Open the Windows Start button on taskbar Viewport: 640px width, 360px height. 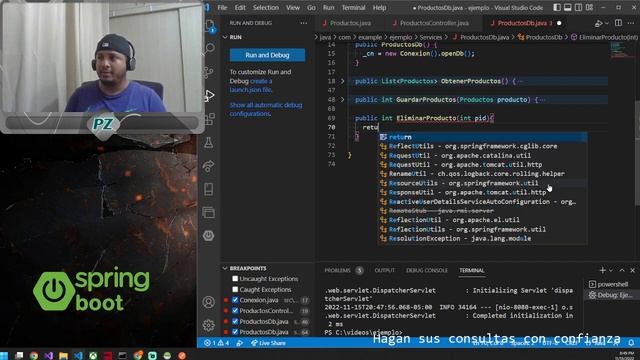[4, 355]
